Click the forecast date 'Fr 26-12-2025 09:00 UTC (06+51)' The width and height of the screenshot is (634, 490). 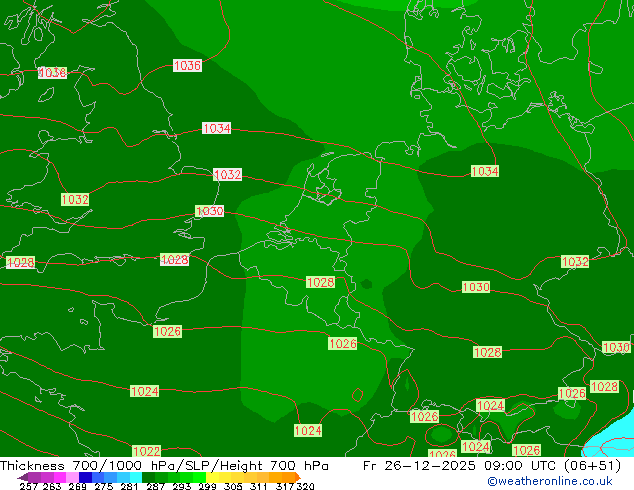click(492, 466)
